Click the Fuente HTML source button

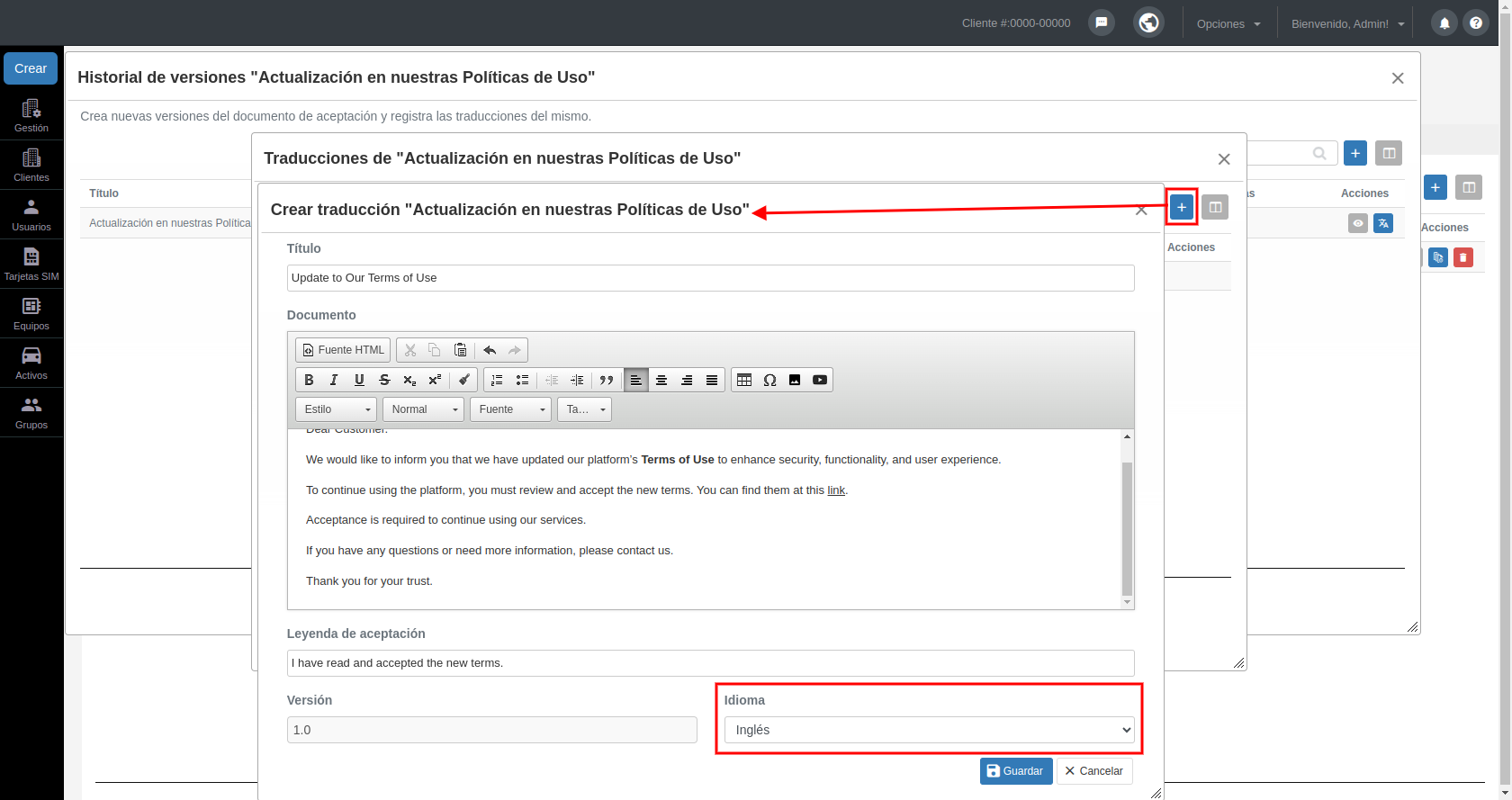coord(343,350)
